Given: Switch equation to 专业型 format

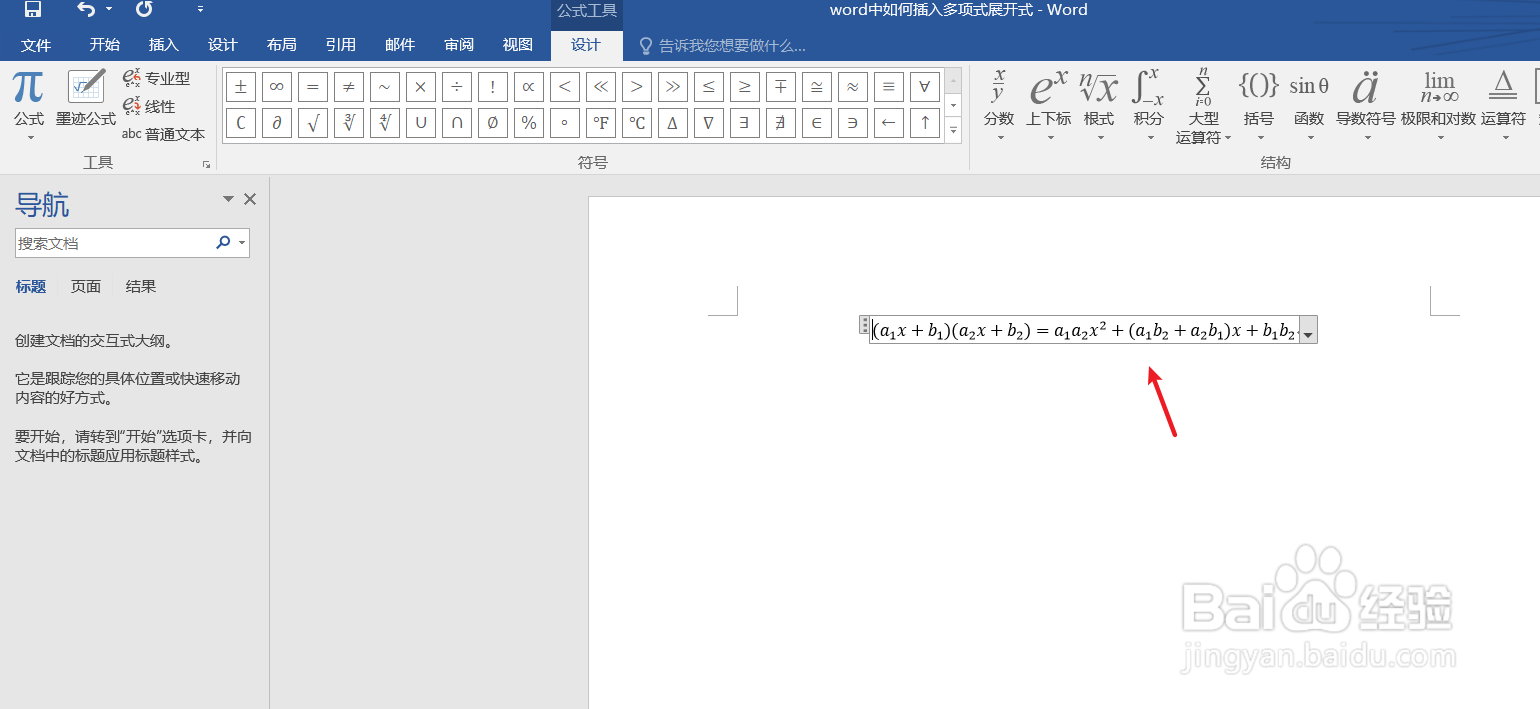Looking at the screenshot, I should pos(156,78).
